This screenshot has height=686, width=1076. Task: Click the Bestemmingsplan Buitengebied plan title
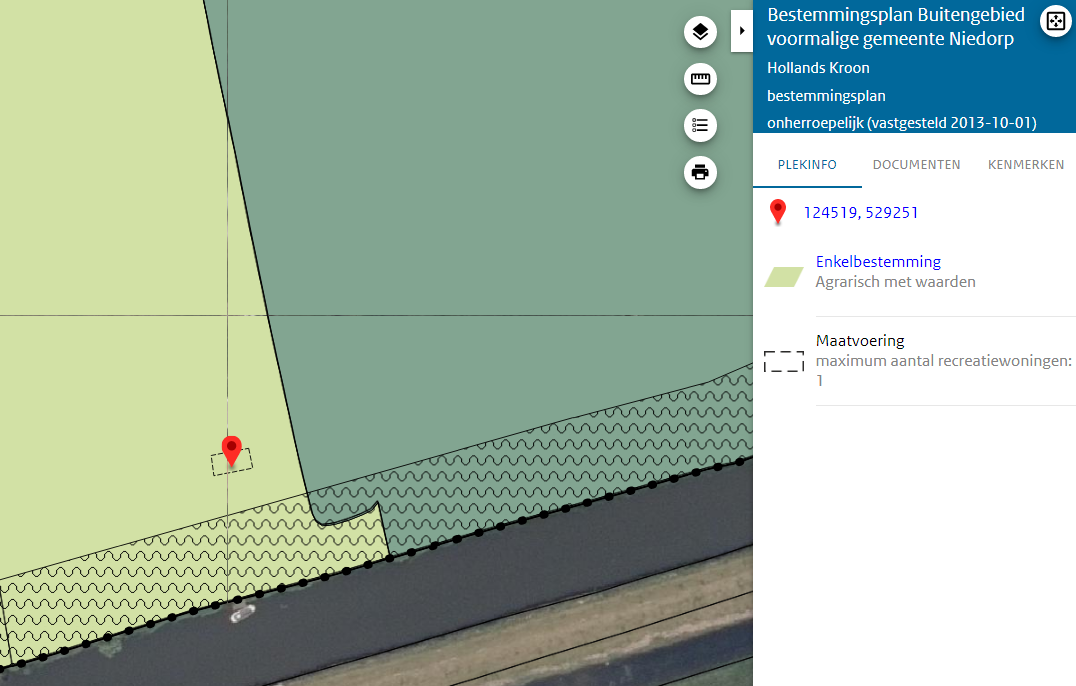pyautogui.click(x=895, y=27)
